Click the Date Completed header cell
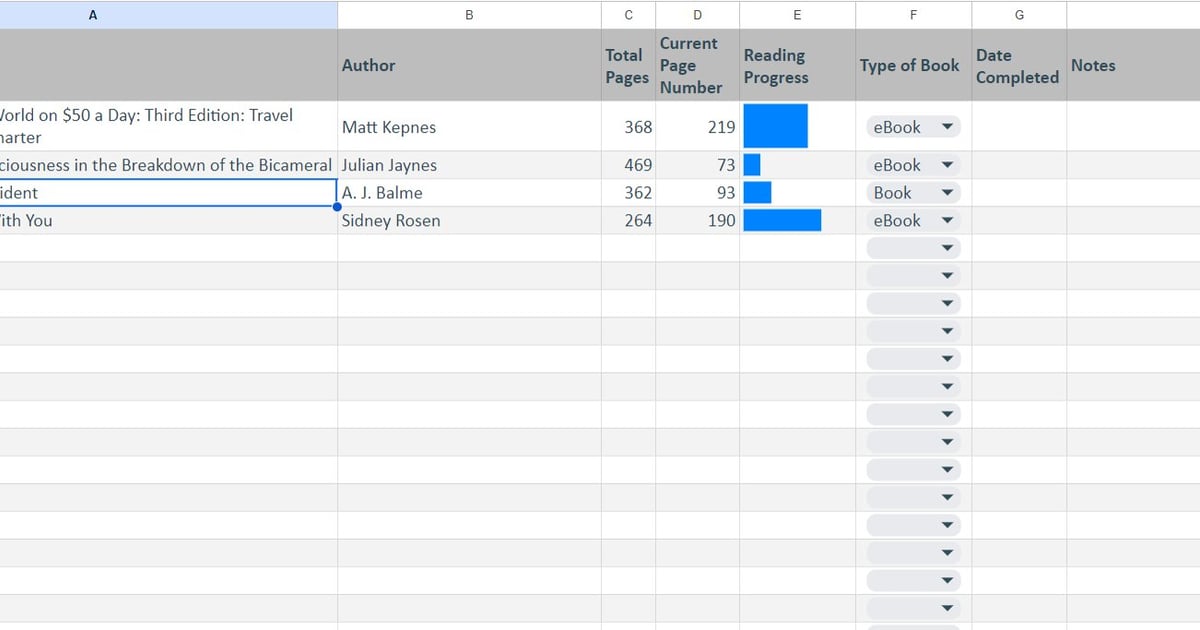 [1018, 65]
